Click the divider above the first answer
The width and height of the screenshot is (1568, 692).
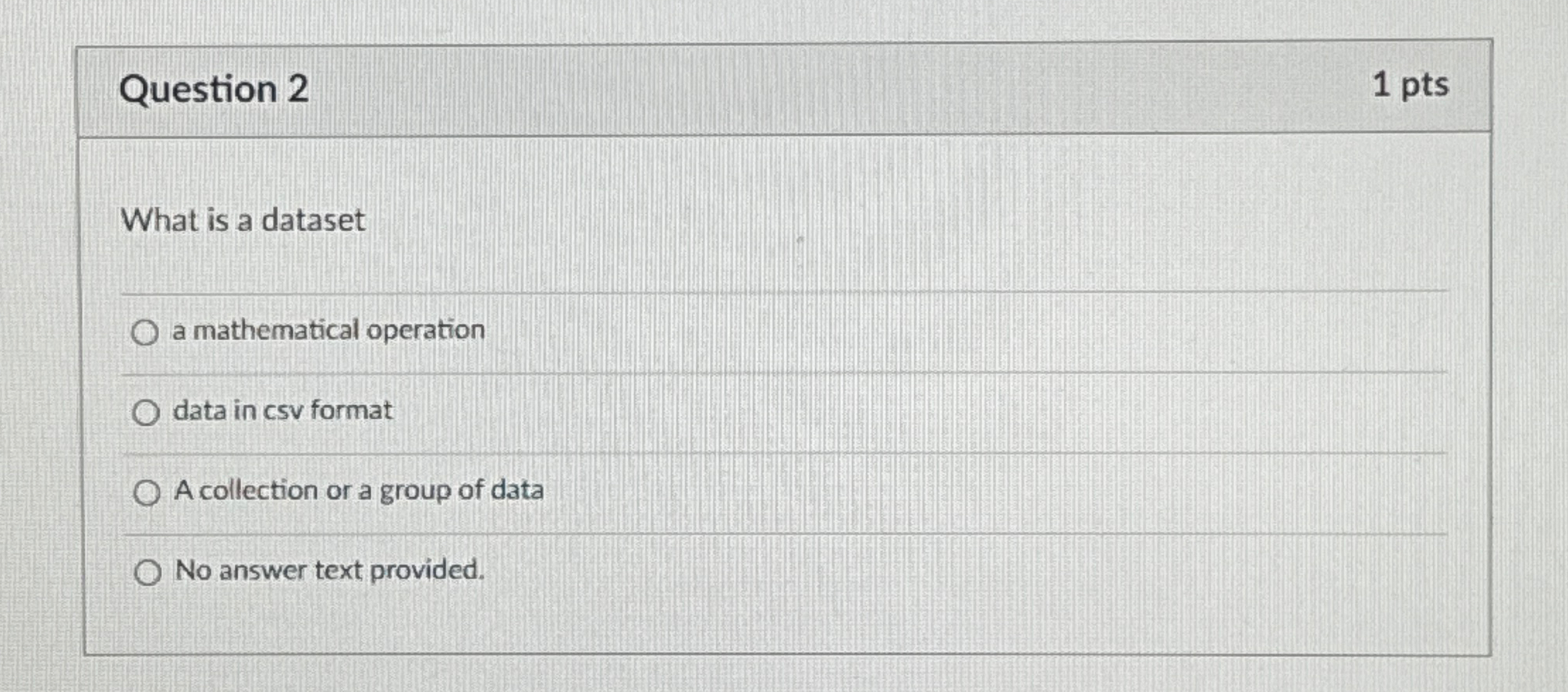point(780,291)
